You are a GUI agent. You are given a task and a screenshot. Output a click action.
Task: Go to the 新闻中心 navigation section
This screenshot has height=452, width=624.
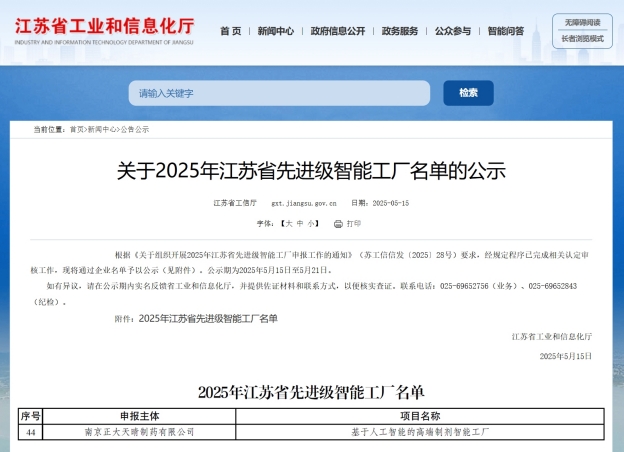pyautogui.click(x=276, y=31)
